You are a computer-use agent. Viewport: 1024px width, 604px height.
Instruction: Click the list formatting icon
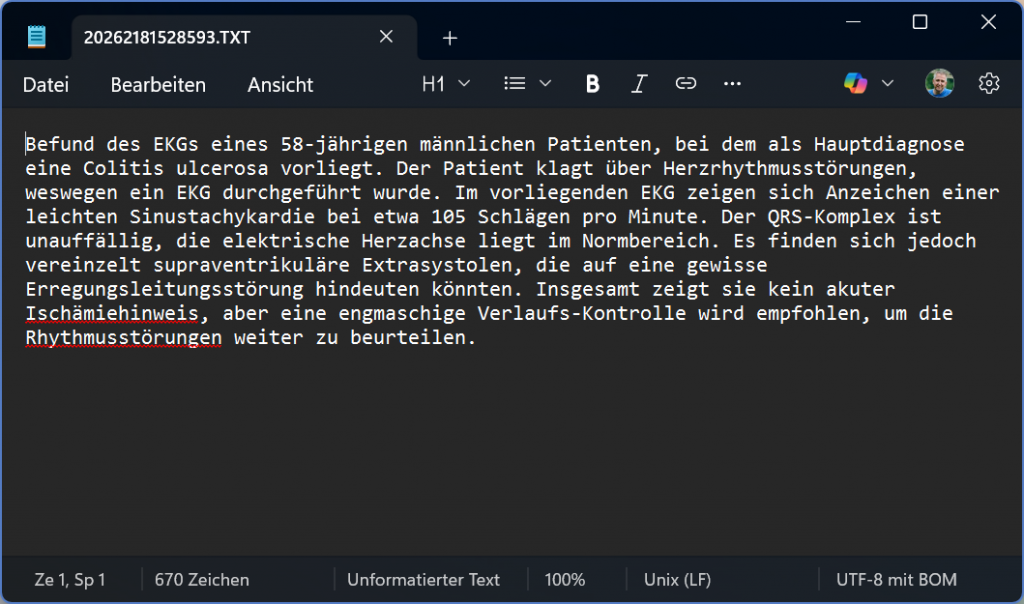[x=515, y=84]
